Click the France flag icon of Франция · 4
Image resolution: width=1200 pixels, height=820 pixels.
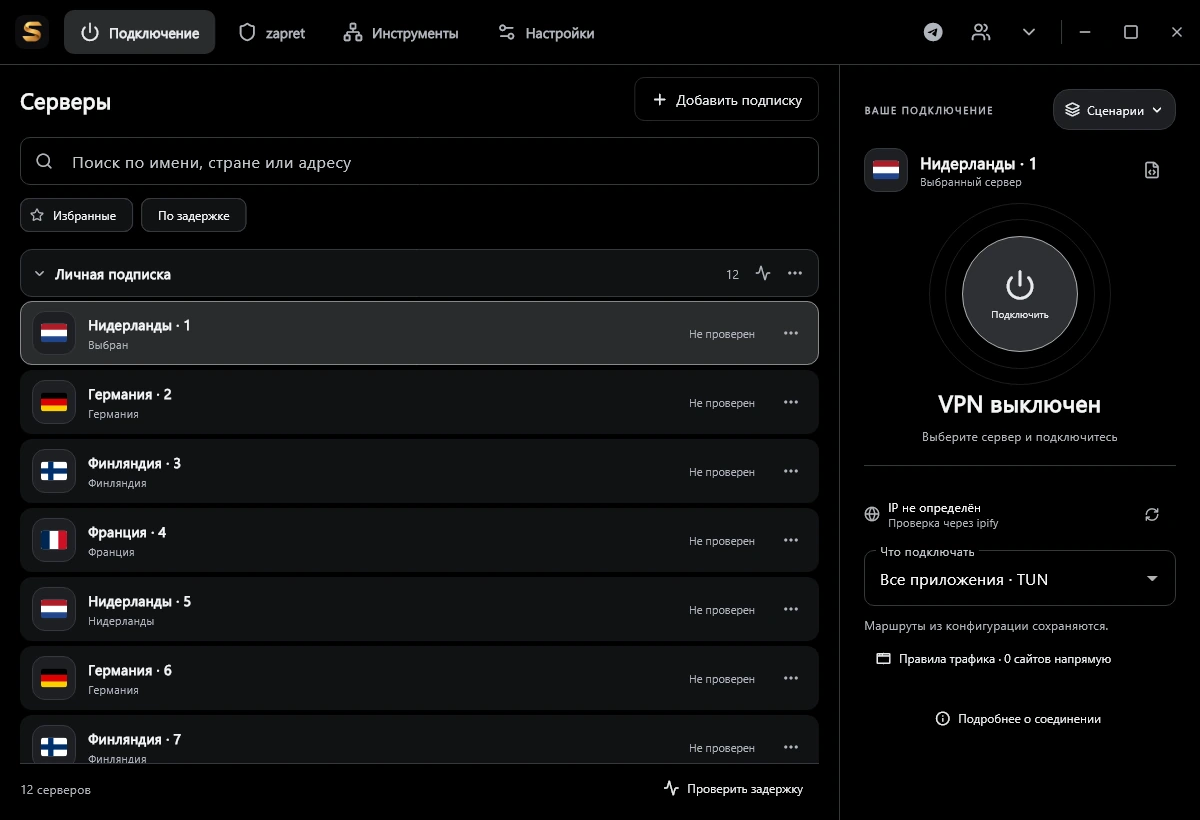pyautogui.click(x=54, y=540)
